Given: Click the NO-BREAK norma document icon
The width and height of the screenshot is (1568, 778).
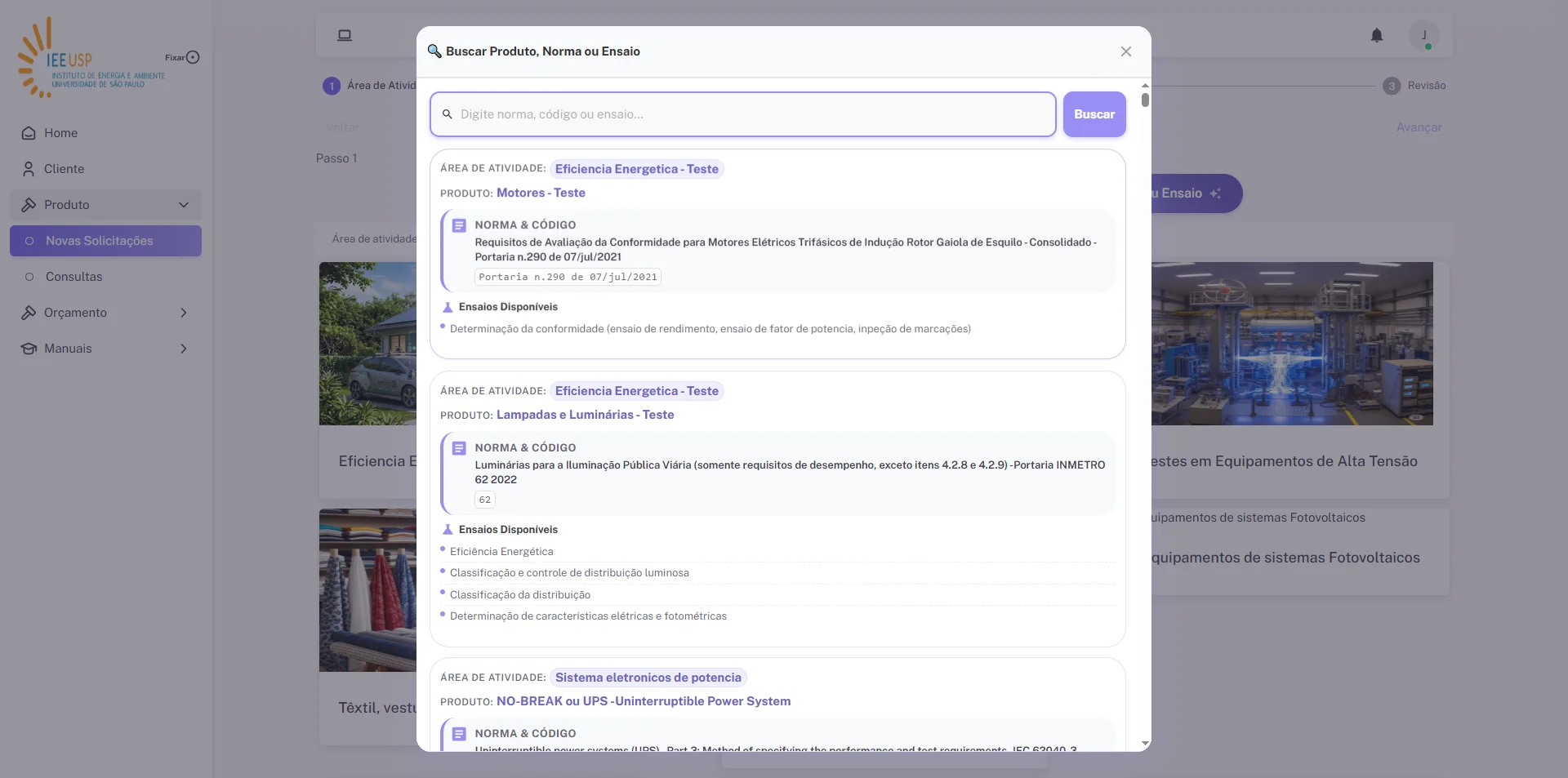Looking at the screenshot, I should point(459,734).
